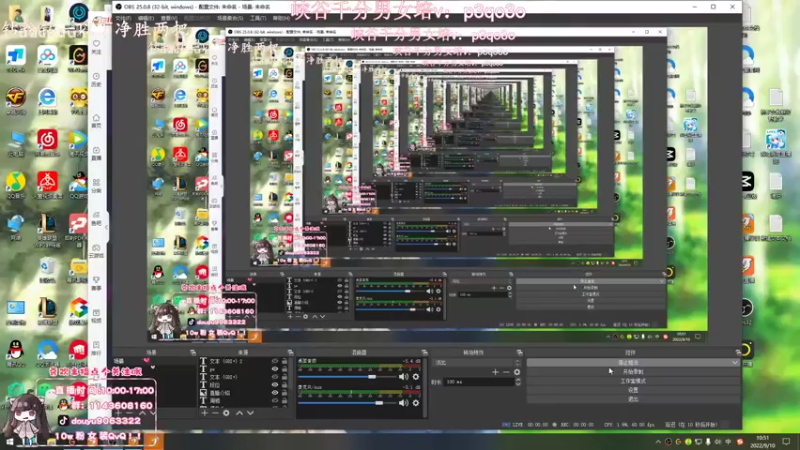Mute the mic/aux audio channel
This screenshot has height=450, width=800.
[404, 403]
